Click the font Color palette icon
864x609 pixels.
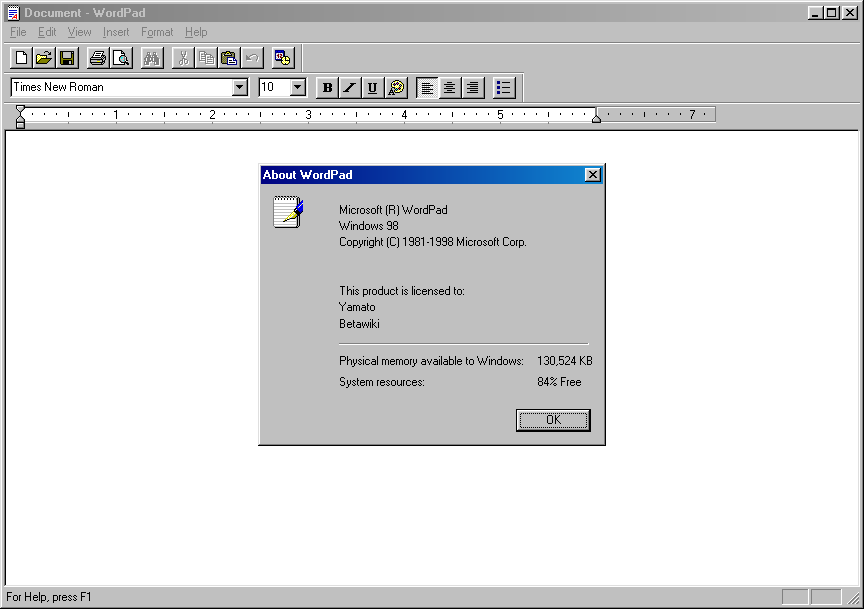396,88
